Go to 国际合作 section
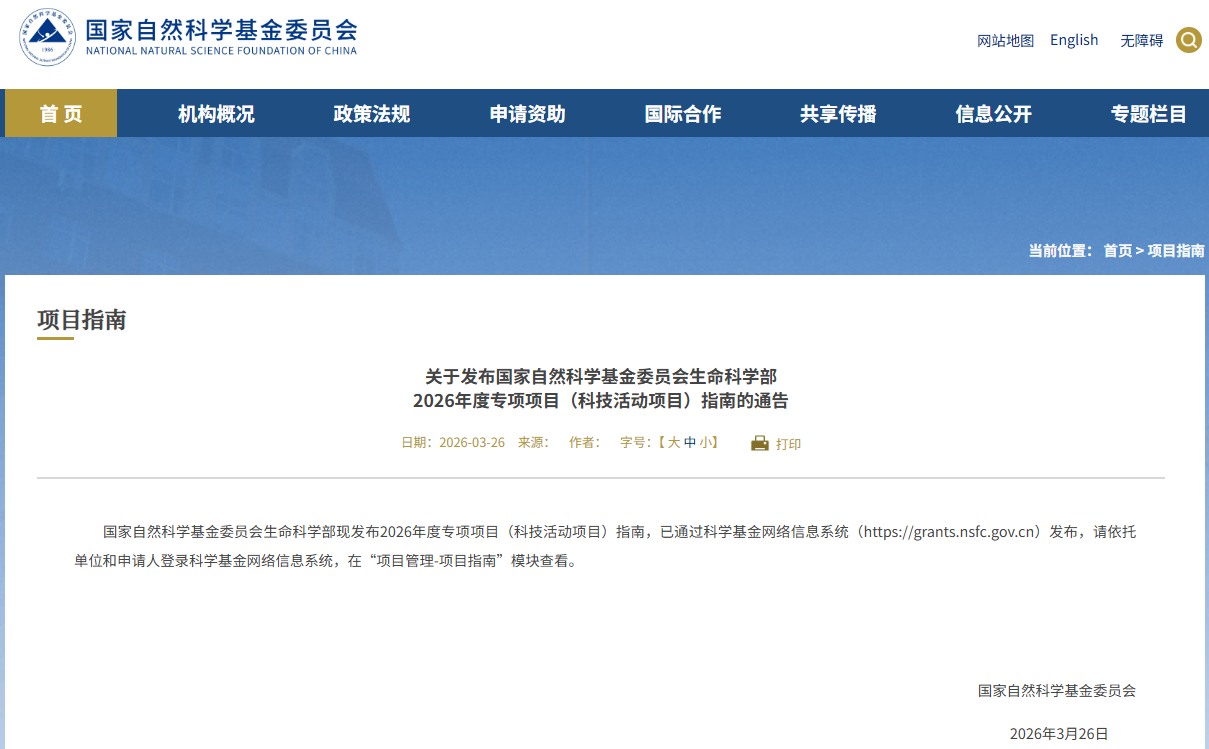This screenshot has width=1209, height=749. (683, 114)
